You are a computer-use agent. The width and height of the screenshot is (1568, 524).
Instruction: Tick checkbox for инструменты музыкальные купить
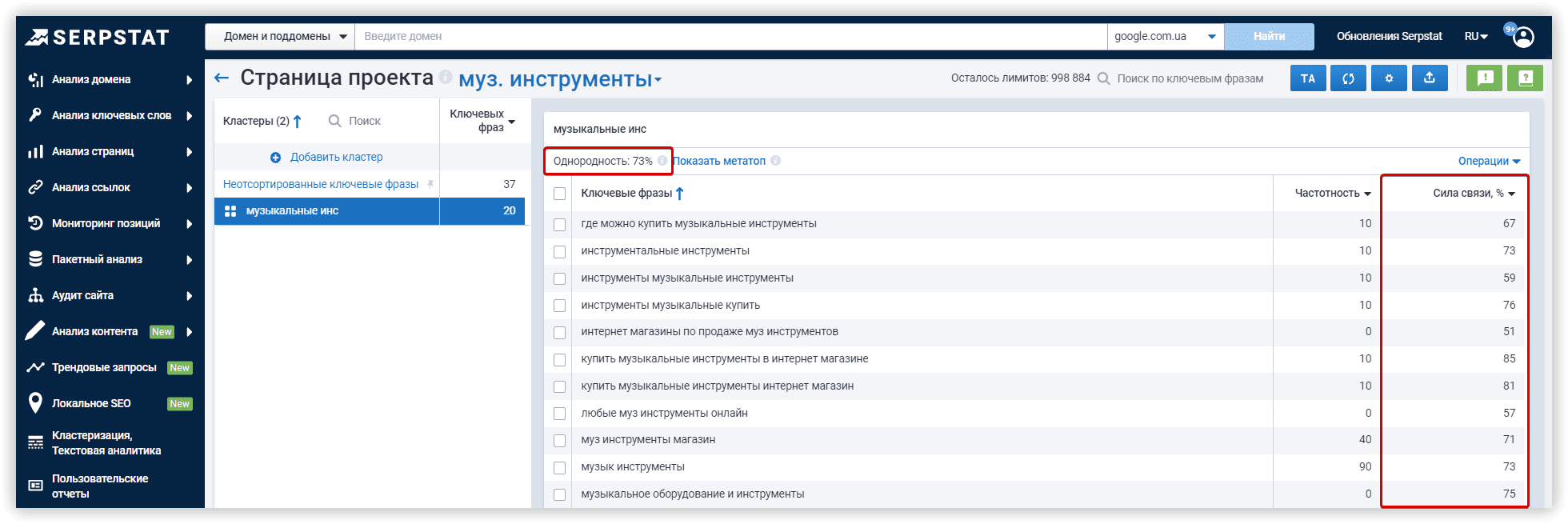point(560,306)
